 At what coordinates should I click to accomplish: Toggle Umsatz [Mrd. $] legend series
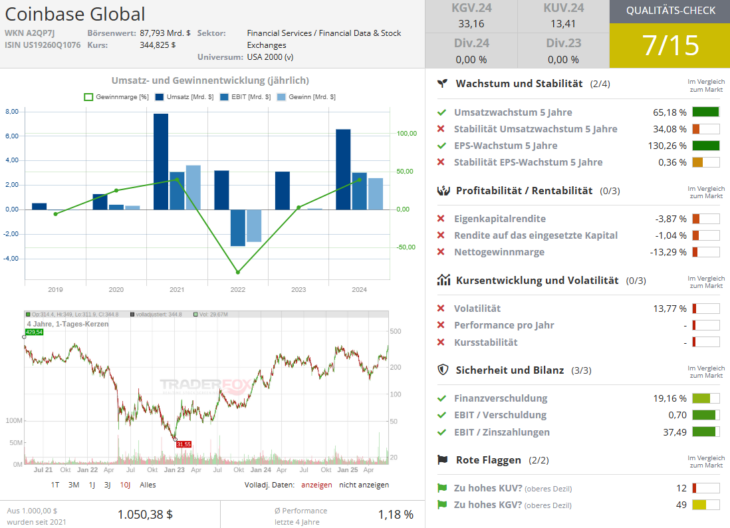click(x=184, y=97)
